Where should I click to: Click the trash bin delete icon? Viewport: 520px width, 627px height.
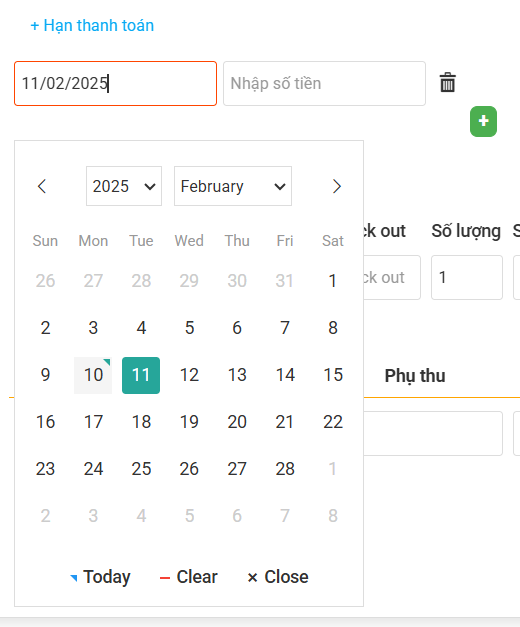coord(448,83)
